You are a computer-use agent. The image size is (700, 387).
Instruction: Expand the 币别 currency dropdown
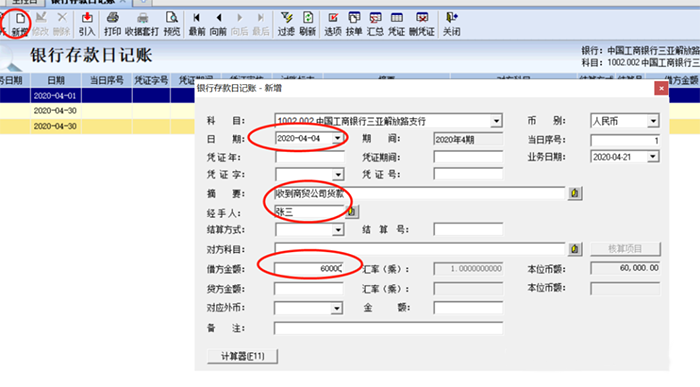[653, 121]
